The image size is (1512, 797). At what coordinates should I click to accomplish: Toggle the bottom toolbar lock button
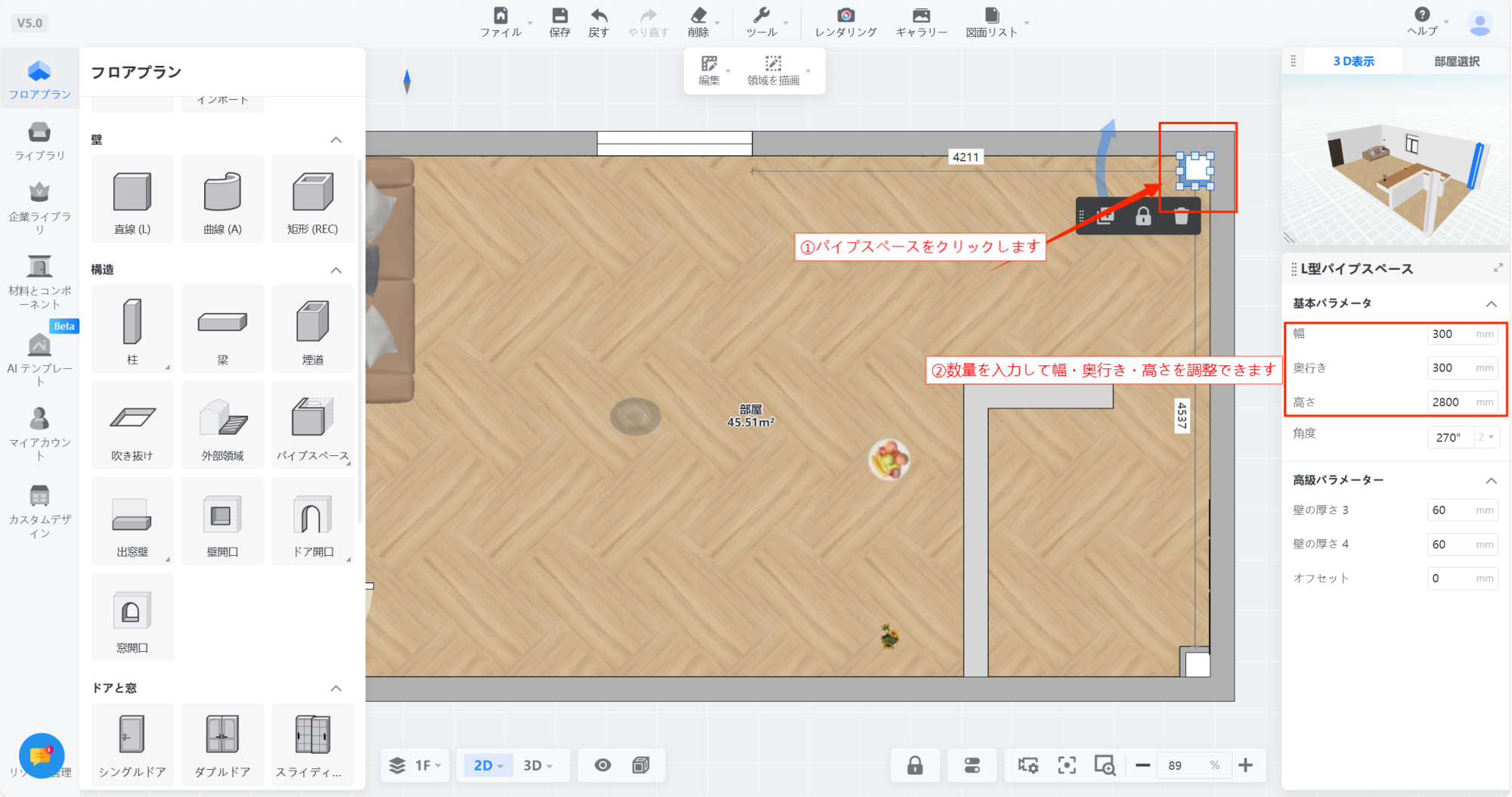click(x=915, y=765)
